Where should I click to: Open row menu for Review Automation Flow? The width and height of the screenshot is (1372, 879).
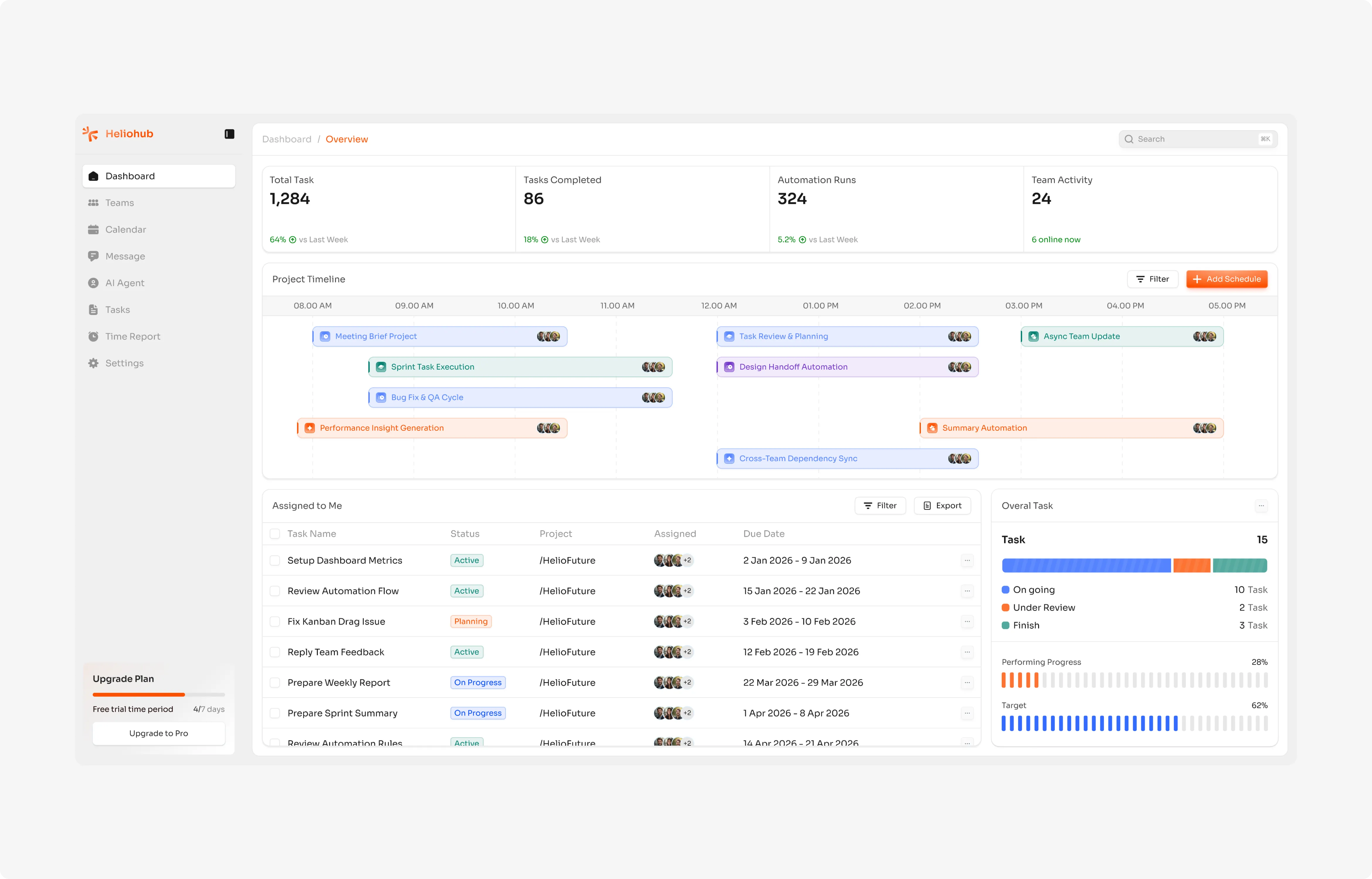(967, 591)
